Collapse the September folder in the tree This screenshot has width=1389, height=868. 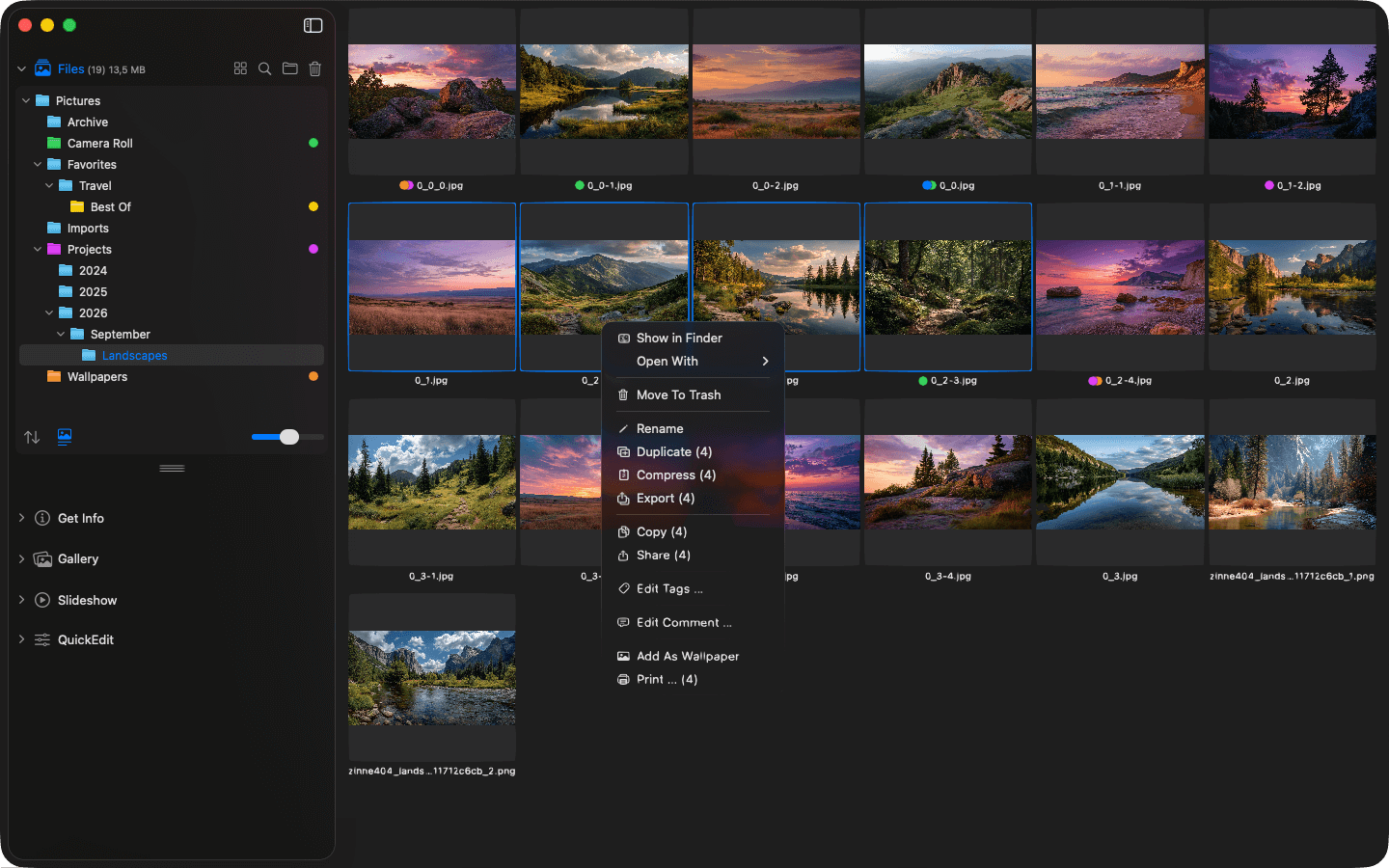[x=60, y=334]
